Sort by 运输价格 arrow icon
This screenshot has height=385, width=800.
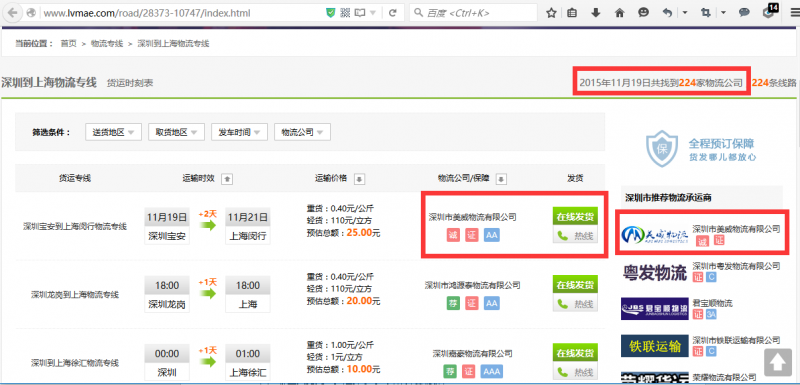pyautogui.click(x=360, y=179)
